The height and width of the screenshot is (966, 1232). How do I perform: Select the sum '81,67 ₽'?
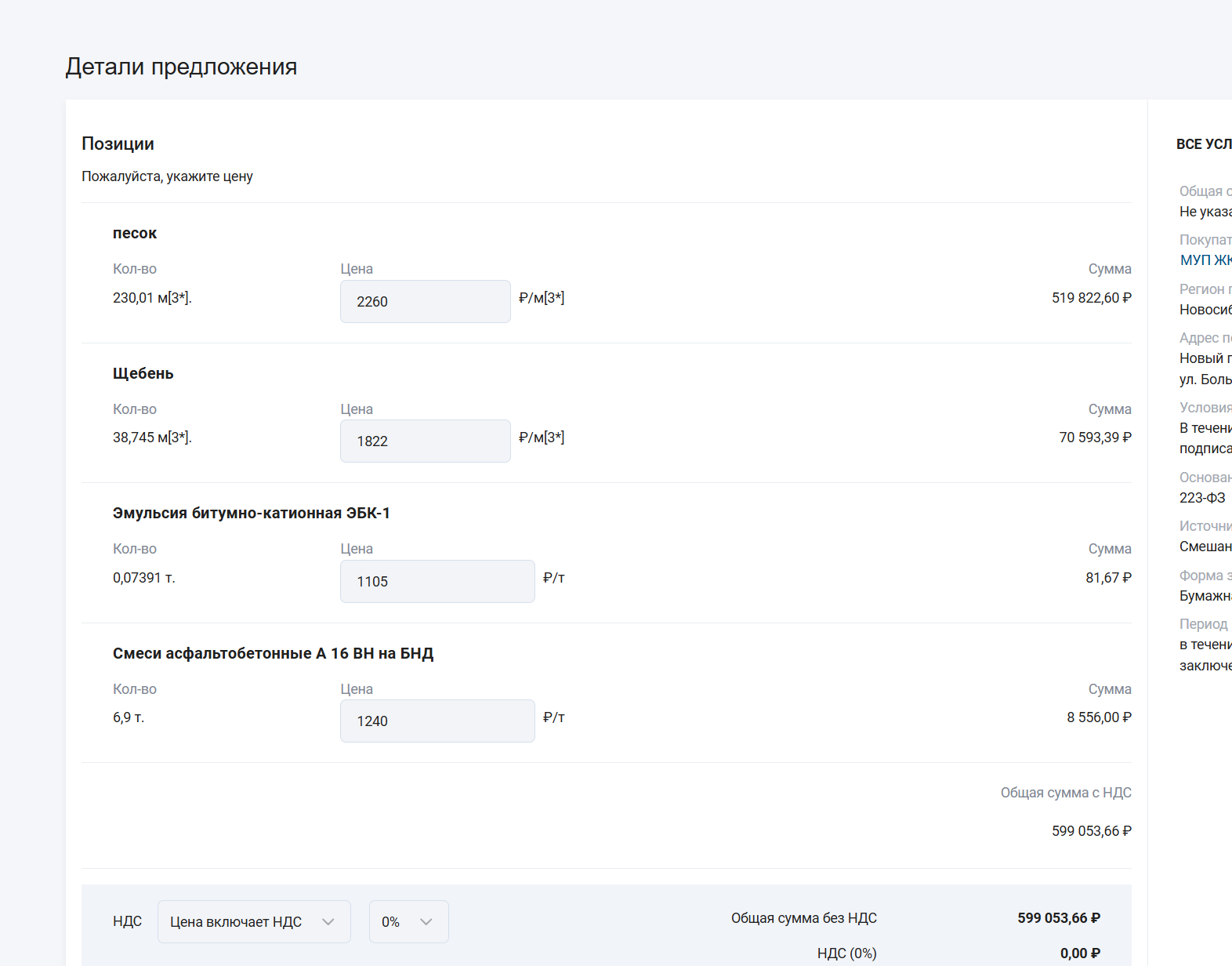[1108, 578]
